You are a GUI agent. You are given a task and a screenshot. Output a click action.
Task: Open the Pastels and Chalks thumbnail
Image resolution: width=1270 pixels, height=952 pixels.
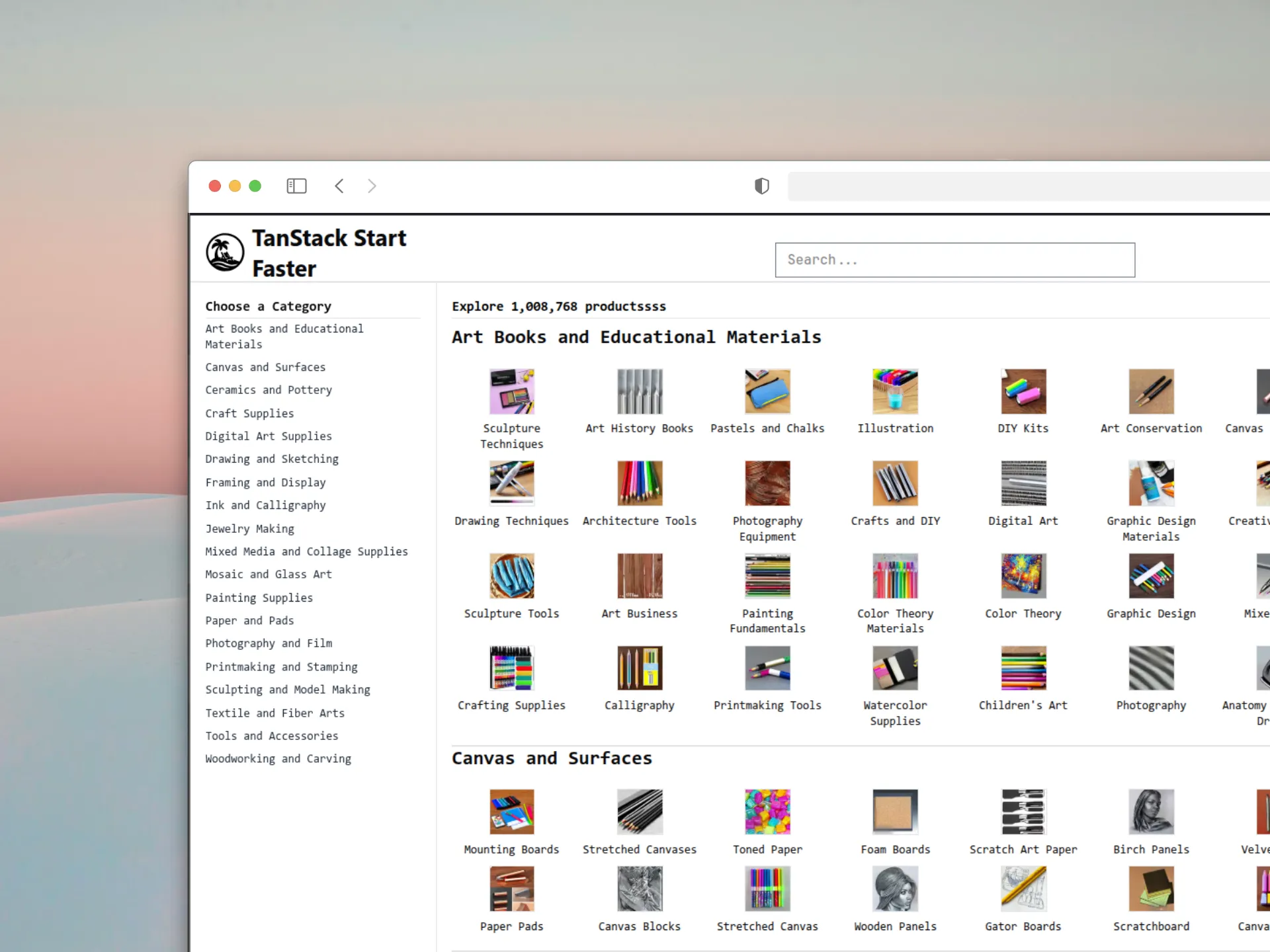(x=767, y=391)
